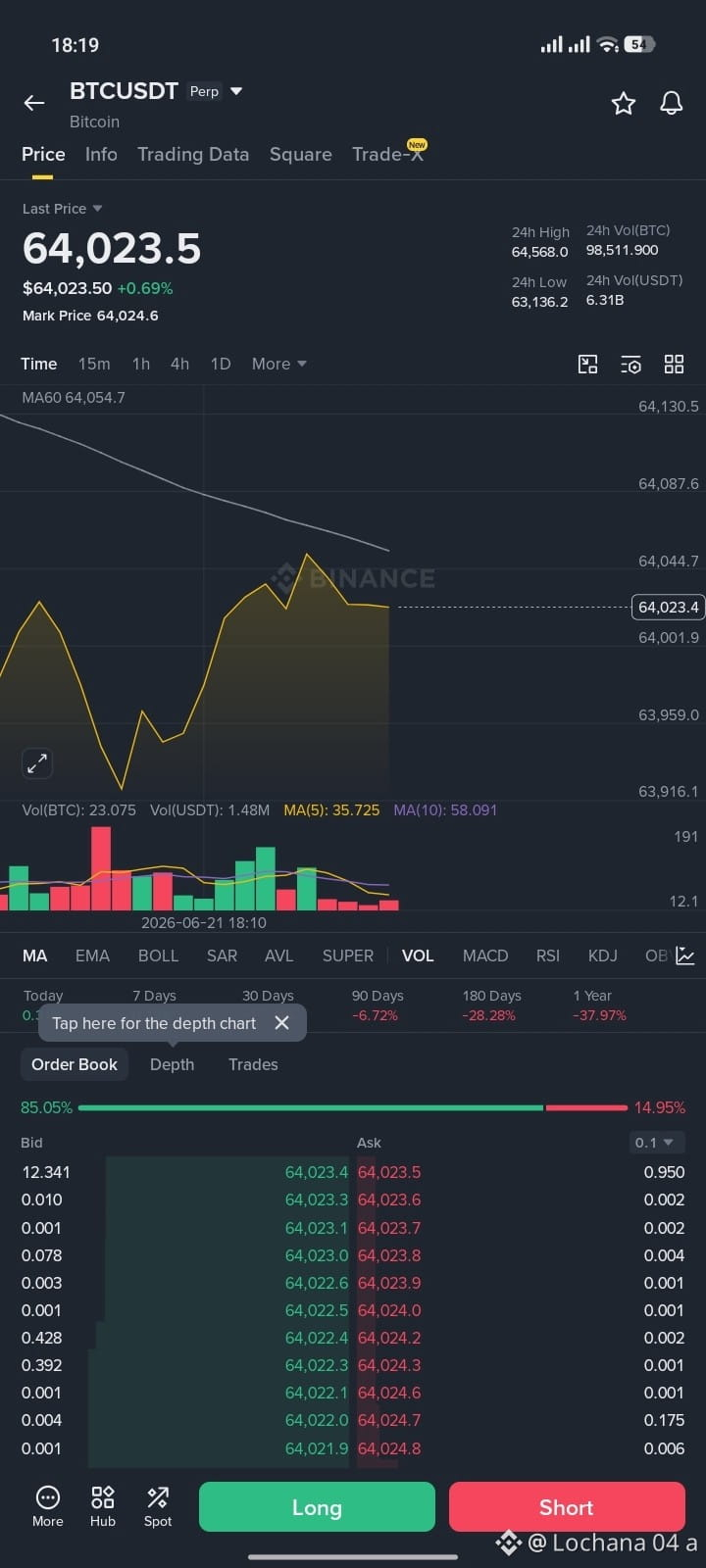Screen dimensions: 706x1568
Task: Switch to the Info tab
Action: [x=101, y=154]
